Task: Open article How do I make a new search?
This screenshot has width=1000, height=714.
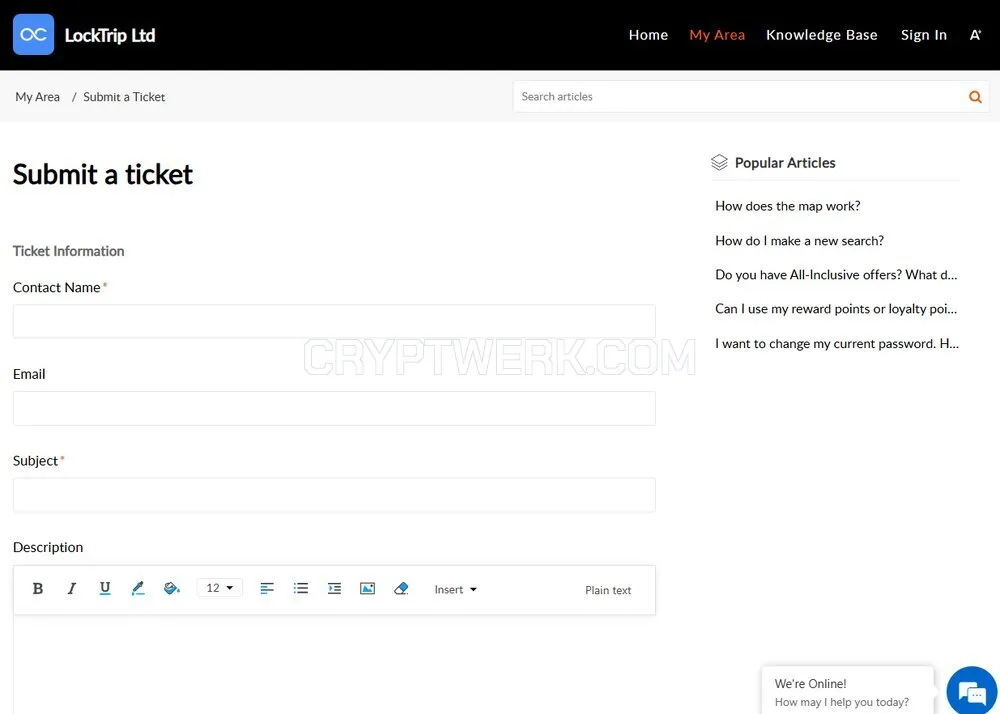Action: point(799,240)
